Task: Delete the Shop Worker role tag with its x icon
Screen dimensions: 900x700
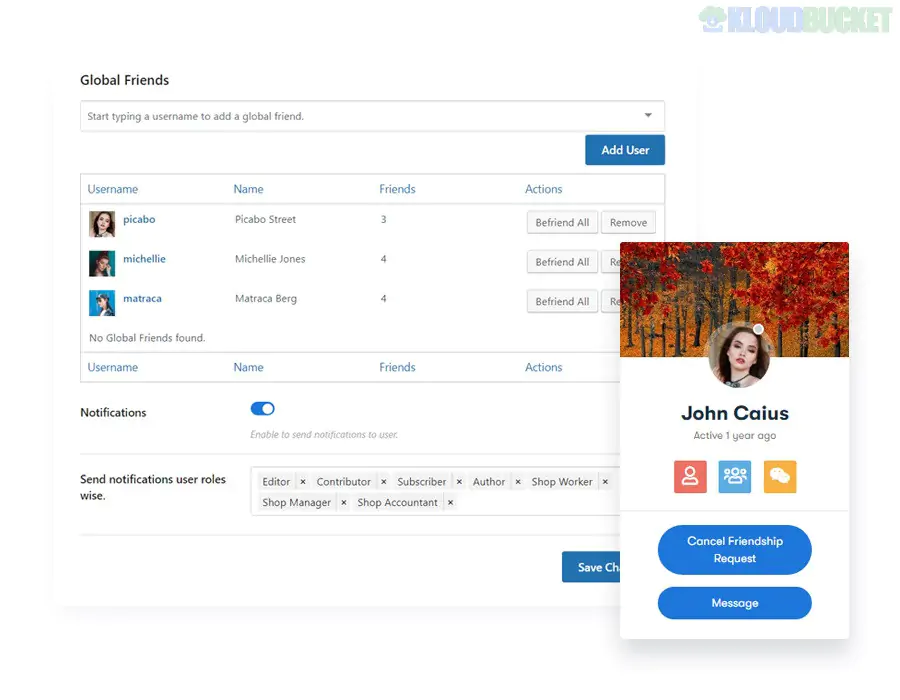Action: coord(605,481)
